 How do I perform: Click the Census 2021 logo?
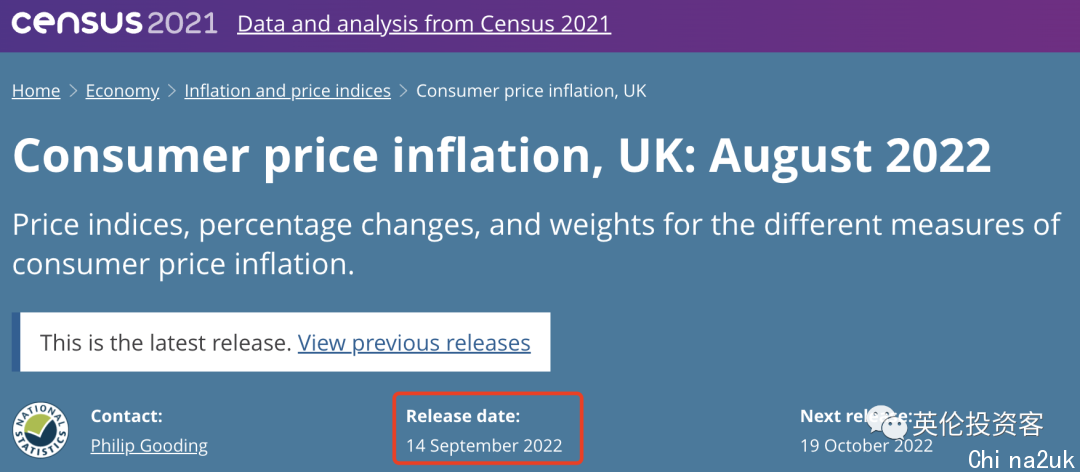pyautogui.click(x=114, y=23)
